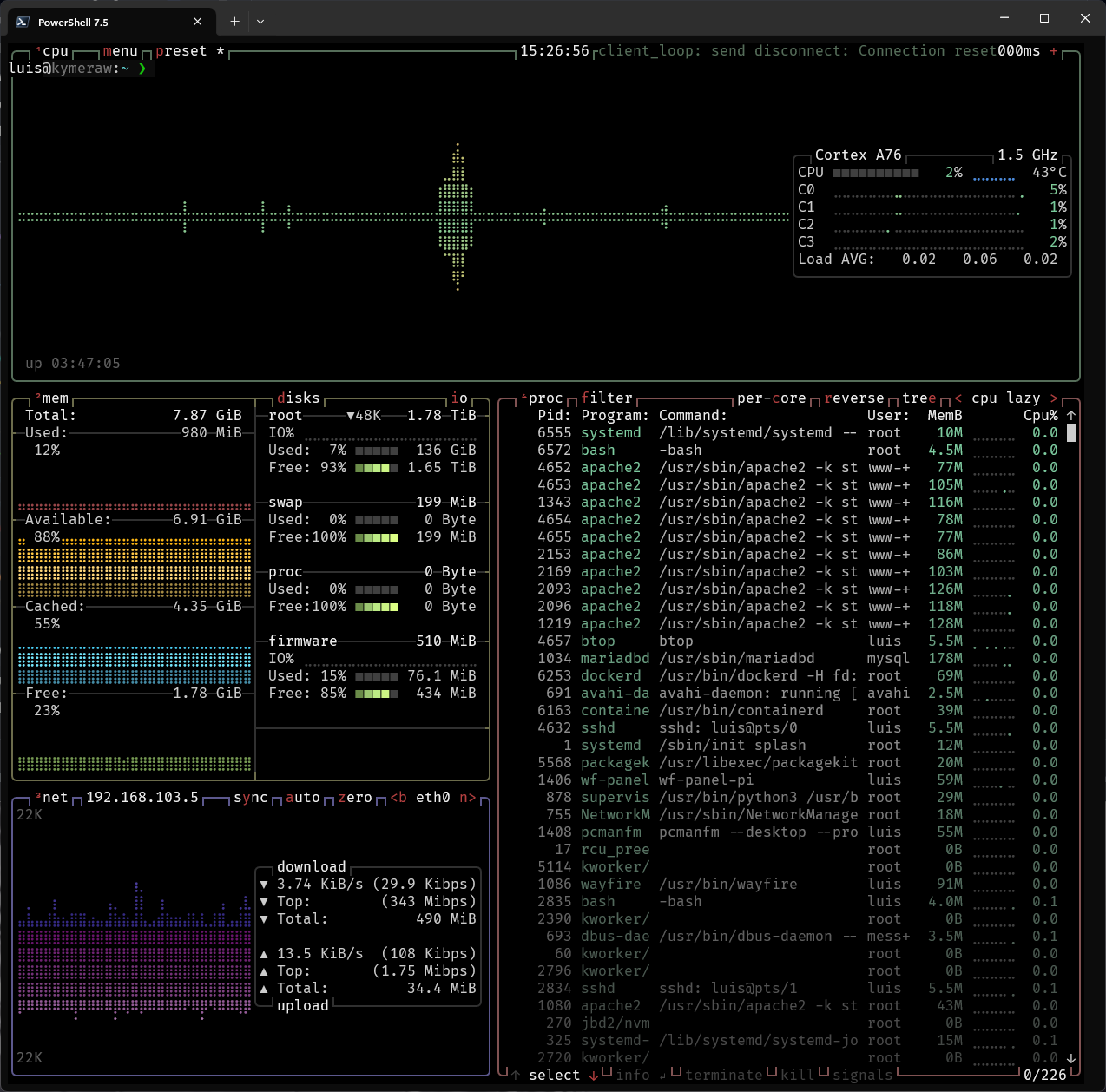Select previous sorting column with left arrow
The image size is (1106, 1092).
point(958,398)
